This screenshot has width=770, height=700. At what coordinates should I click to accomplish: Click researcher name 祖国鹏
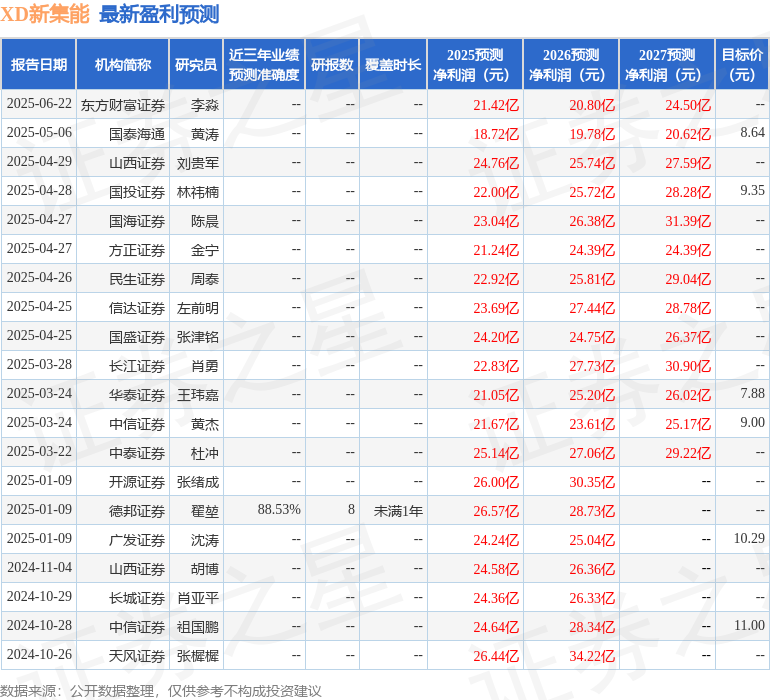(x=198, y=627)
